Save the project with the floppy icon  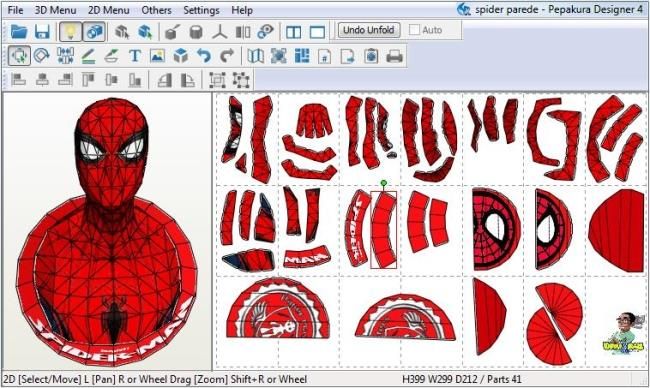point(42,32)
